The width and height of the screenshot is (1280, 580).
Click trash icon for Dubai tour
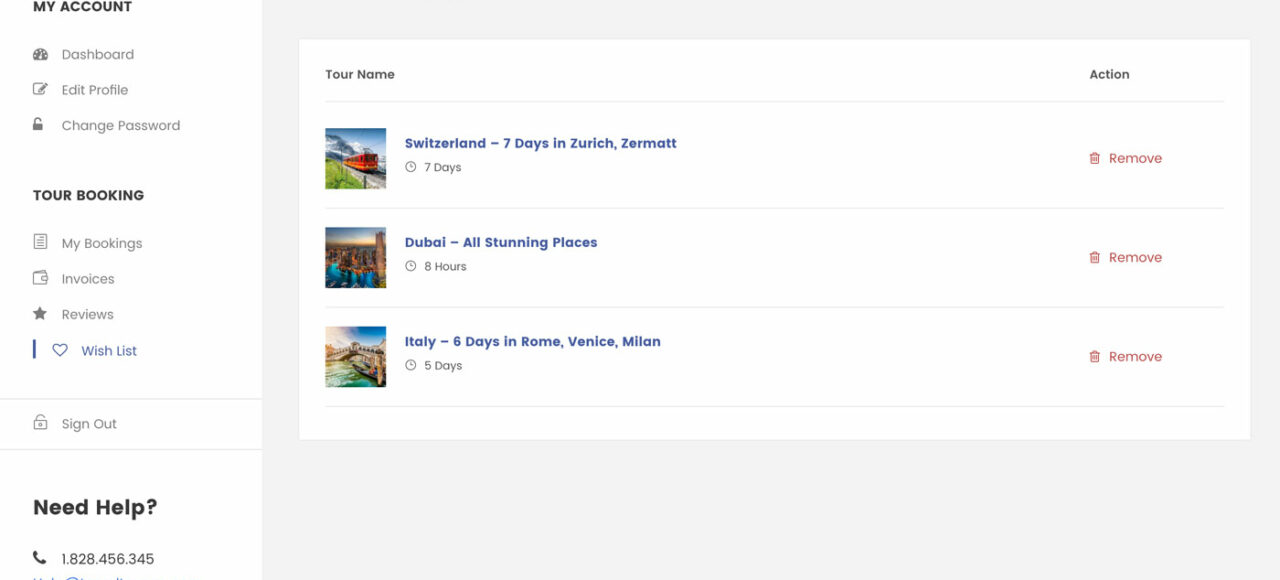(1094, 257)
